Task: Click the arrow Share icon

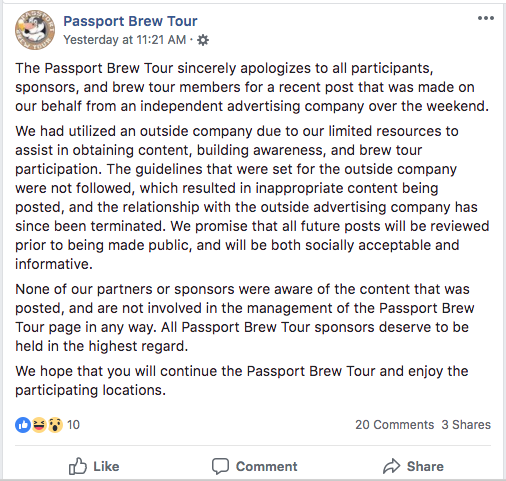Action: tap(391, 466)
